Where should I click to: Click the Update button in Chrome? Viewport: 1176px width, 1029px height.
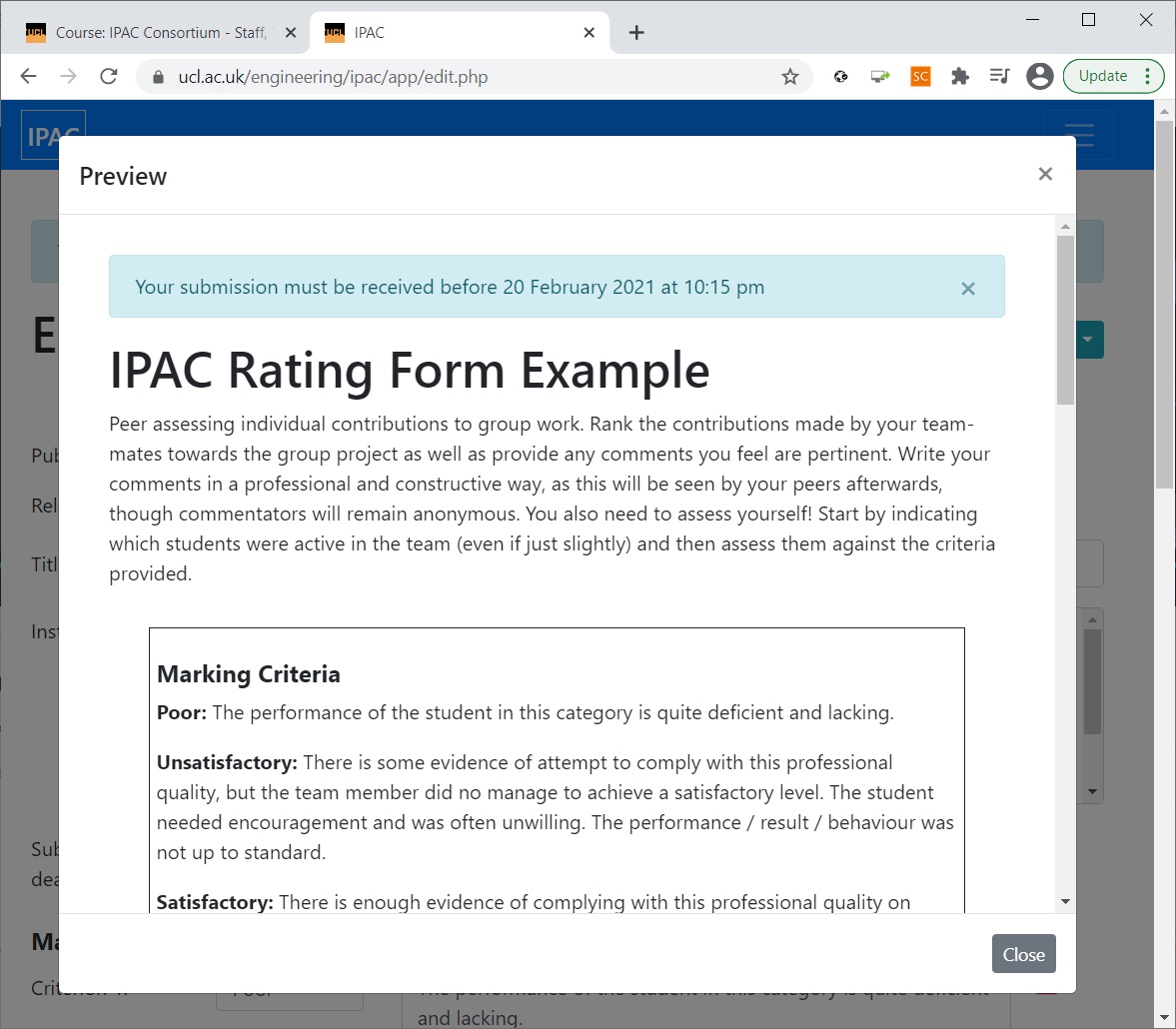pos(1102,77)
